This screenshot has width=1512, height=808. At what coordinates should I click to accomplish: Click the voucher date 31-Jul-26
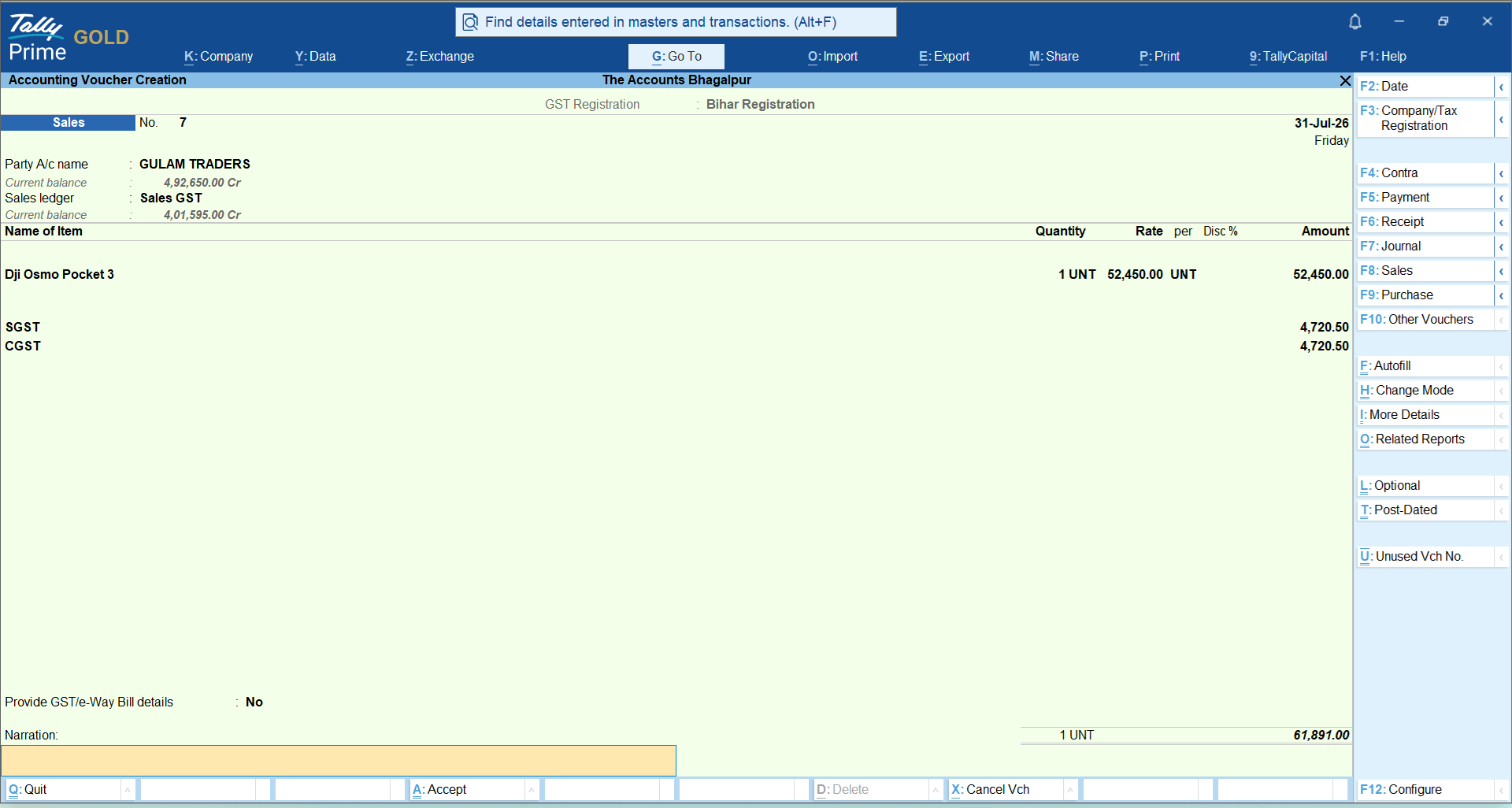coord(1321,124)
